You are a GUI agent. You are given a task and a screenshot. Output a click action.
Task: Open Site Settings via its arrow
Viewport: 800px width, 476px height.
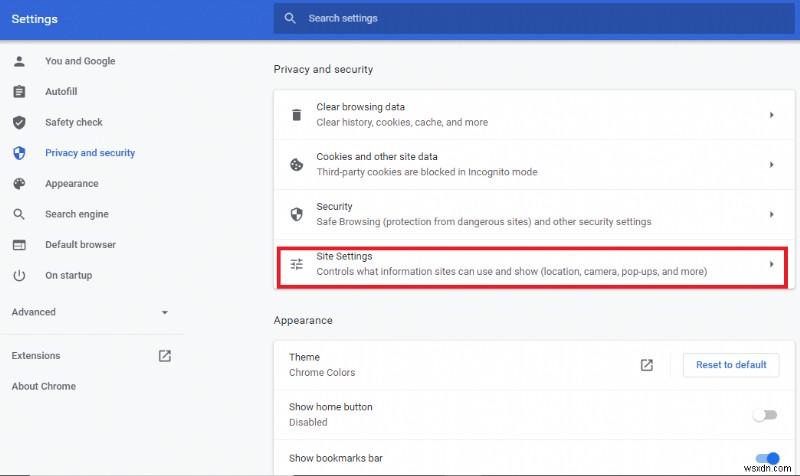tap(771, 264)
